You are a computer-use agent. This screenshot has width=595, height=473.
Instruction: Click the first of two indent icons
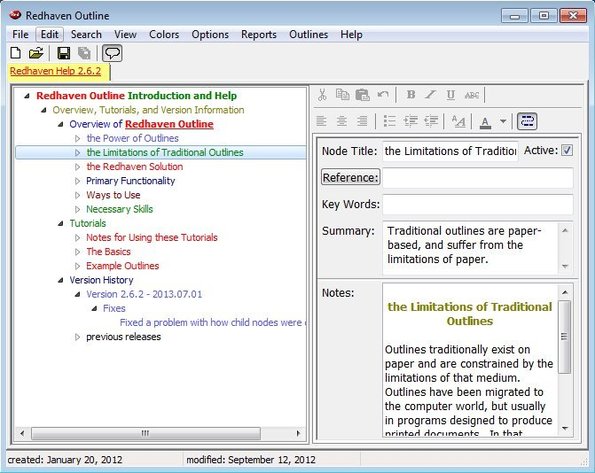point(411,121)
